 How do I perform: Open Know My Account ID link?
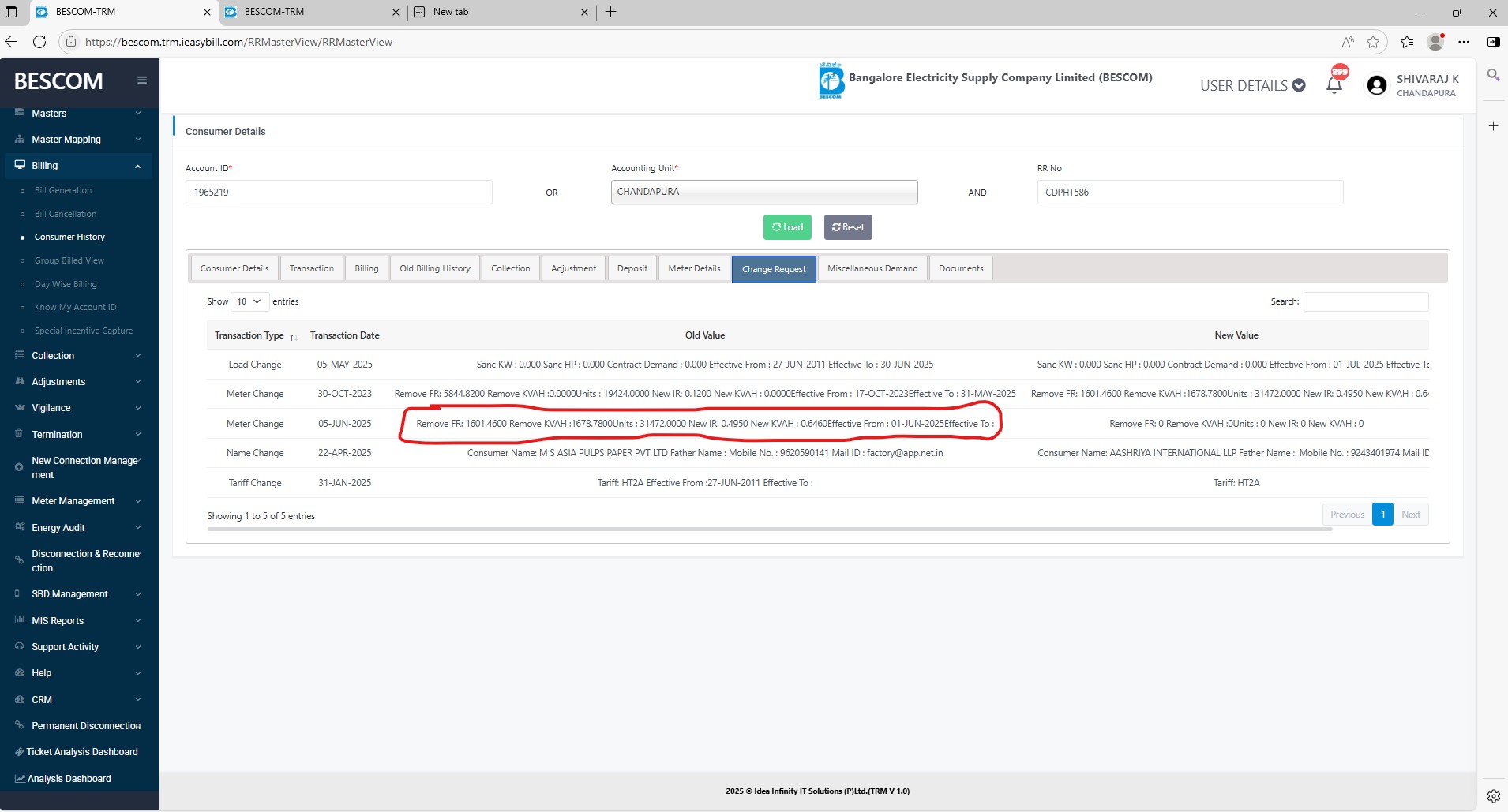[x=76, y=307]
